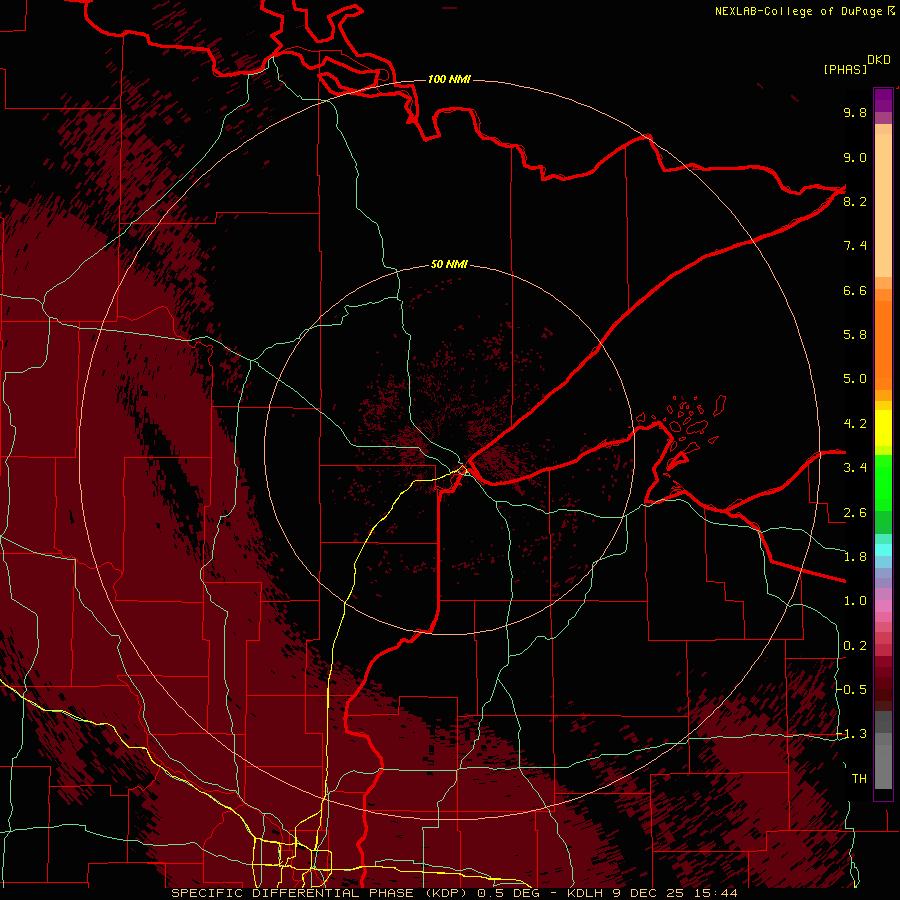Pick the cyan color bar segment
The image size is (900, 900).
(x=883, y=549)
